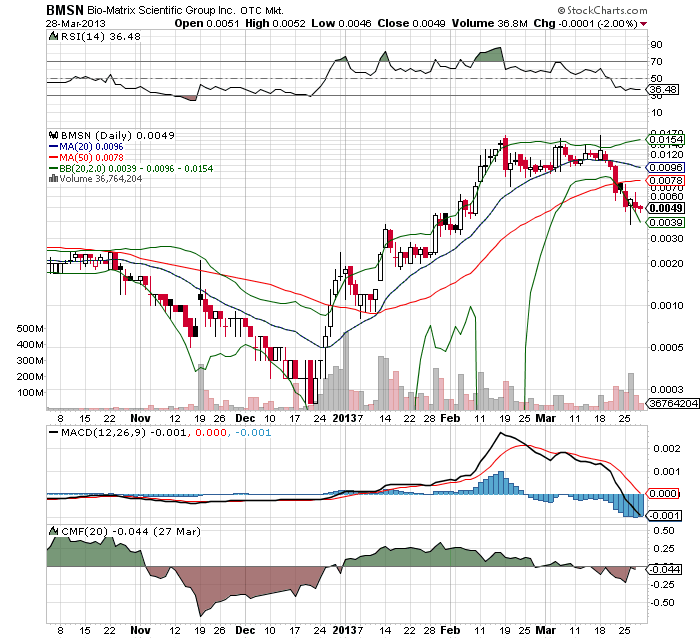Click the bold 0.0049 last price tag
700x639 pixels.
666,208
